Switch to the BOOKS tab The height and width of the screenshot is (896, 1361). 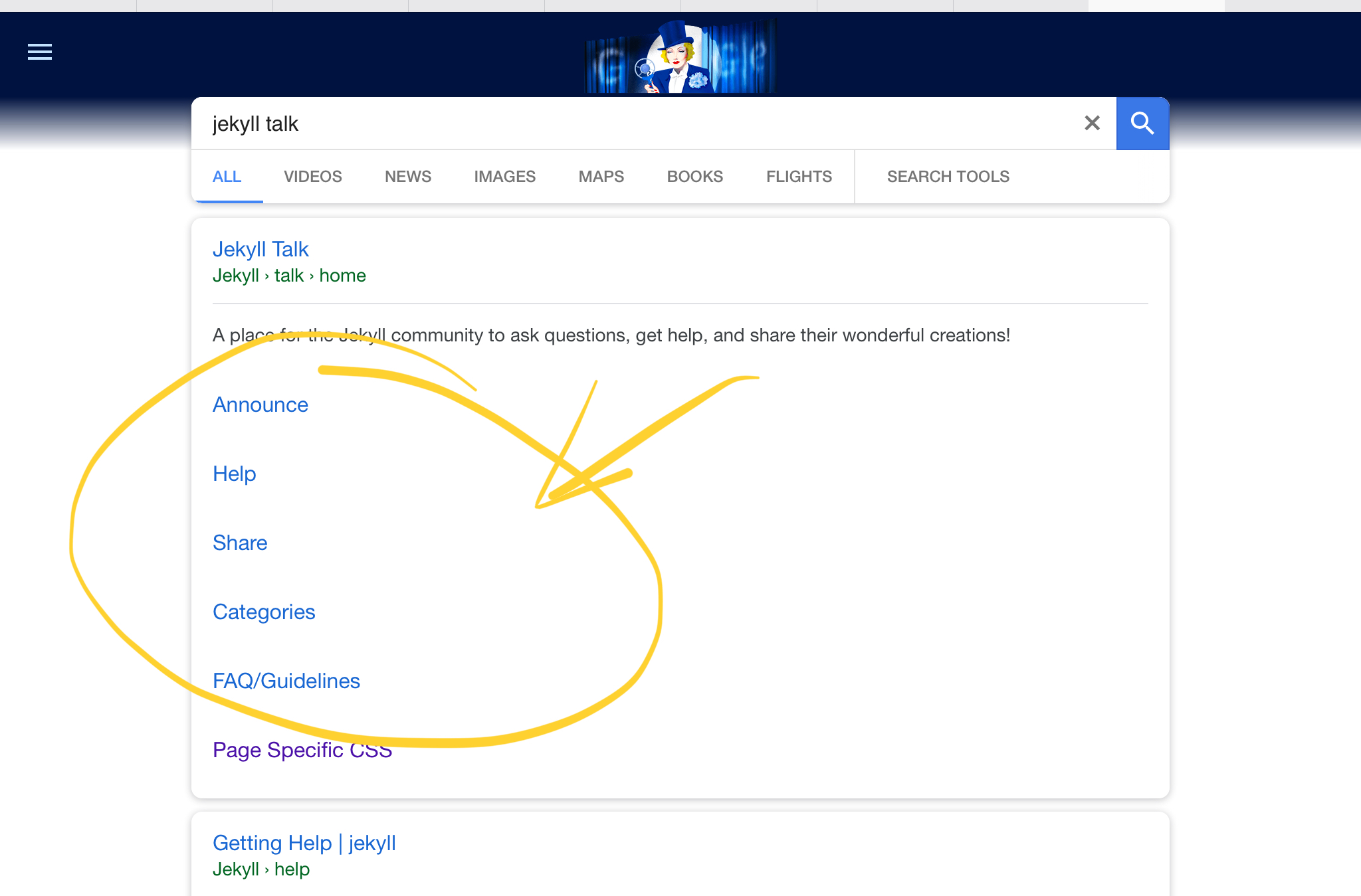tap(694, 177)
